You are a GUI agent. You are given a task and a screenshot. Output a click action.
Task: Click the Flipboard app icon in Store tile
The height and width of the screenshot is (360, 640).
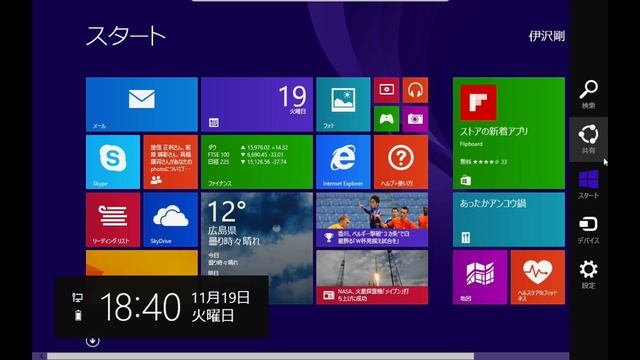point(478,102)
